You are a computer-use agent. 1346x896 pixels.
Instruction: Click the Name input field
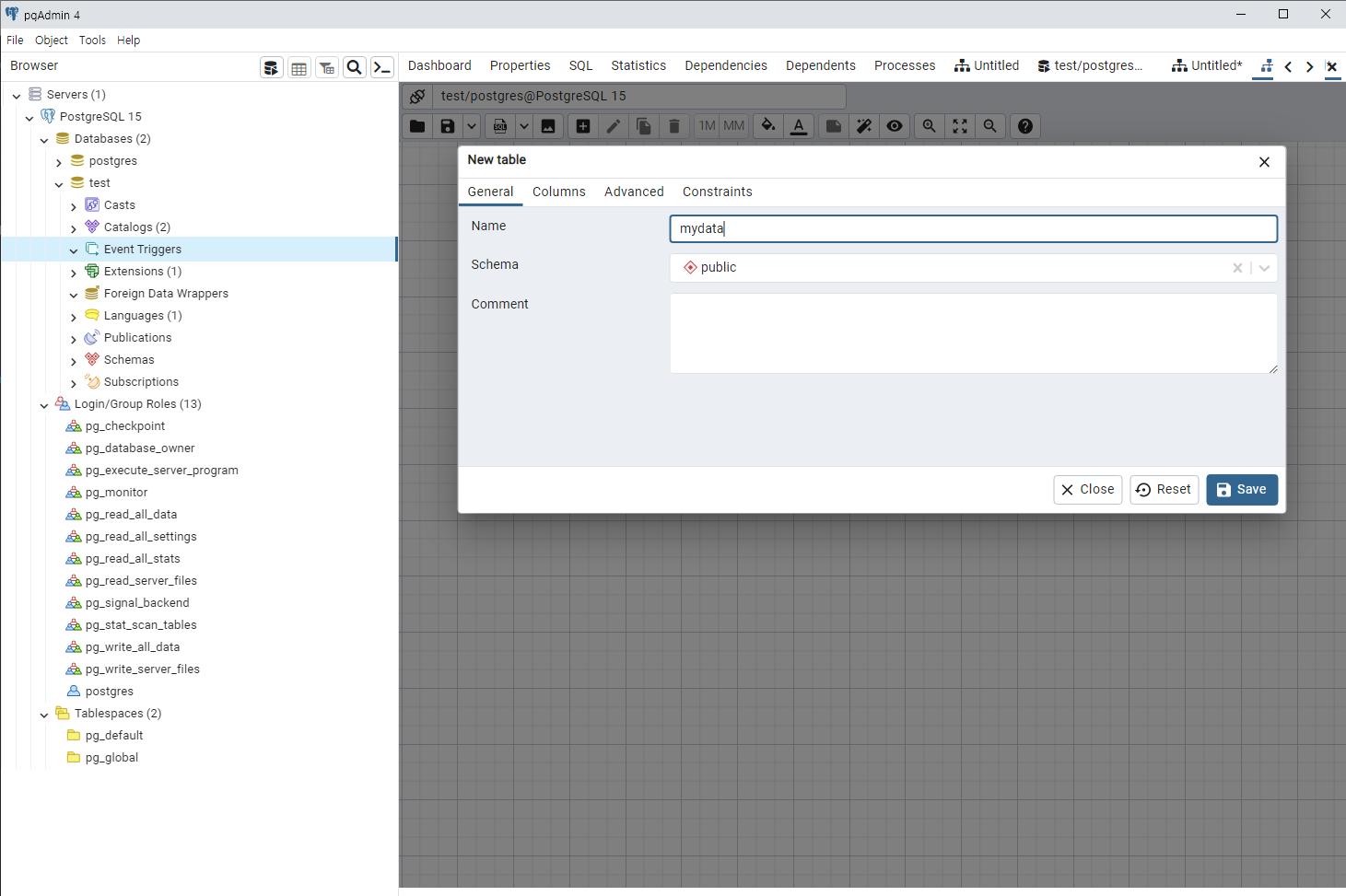point(973,228)
